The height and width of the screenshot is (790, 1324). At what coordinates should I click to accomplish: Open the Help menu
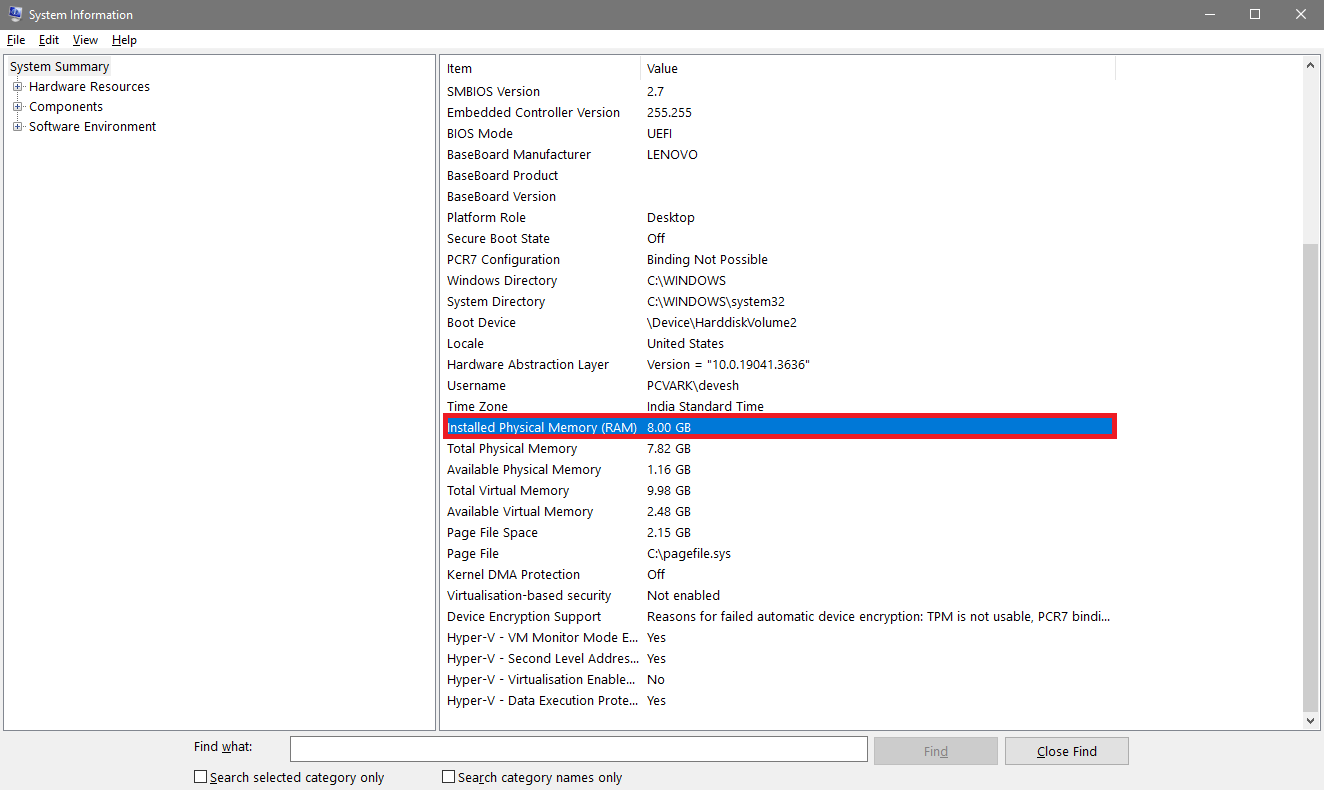pos(124,40)
